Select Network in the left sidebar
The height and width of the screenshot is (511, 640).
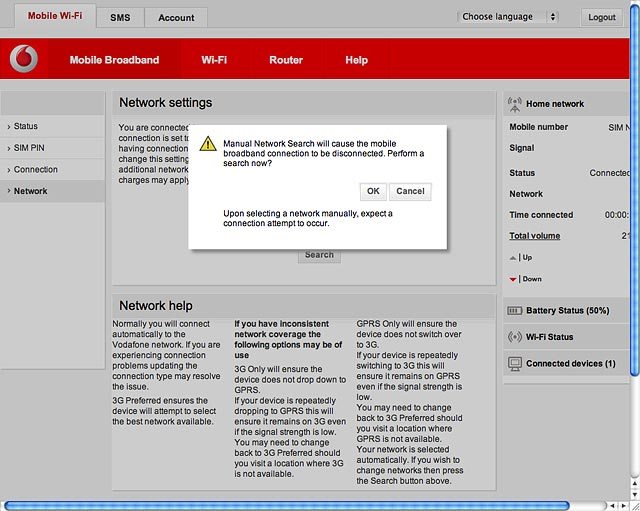[52, 191]
